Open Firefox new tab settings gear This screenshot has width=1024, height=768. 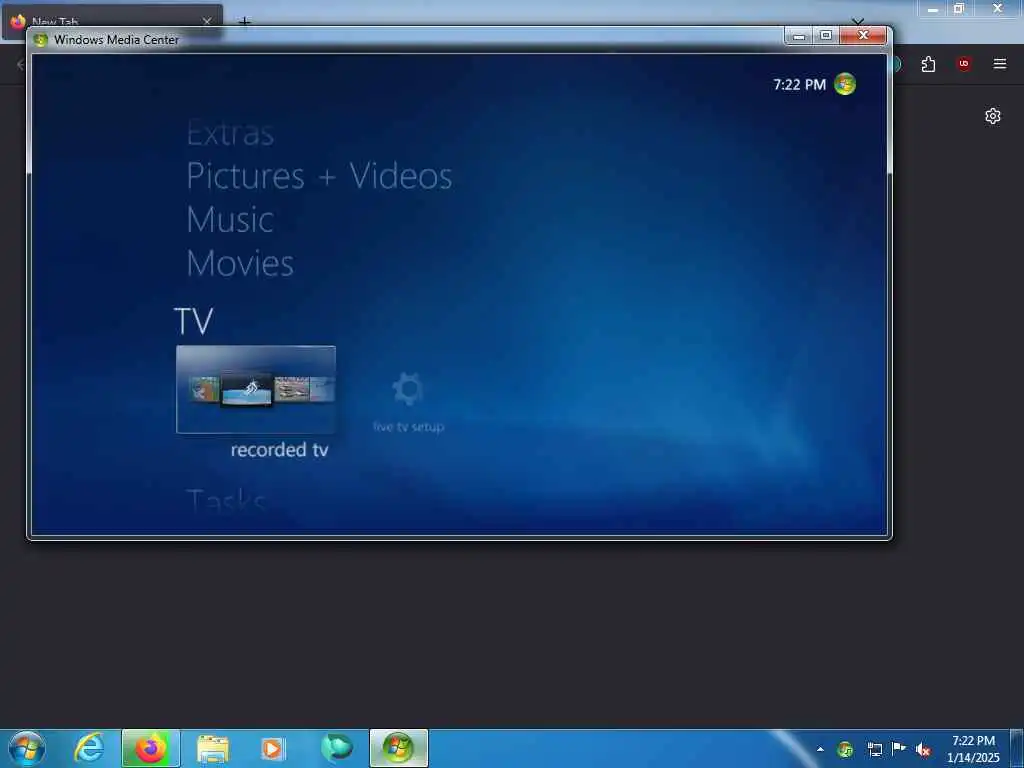993,116
